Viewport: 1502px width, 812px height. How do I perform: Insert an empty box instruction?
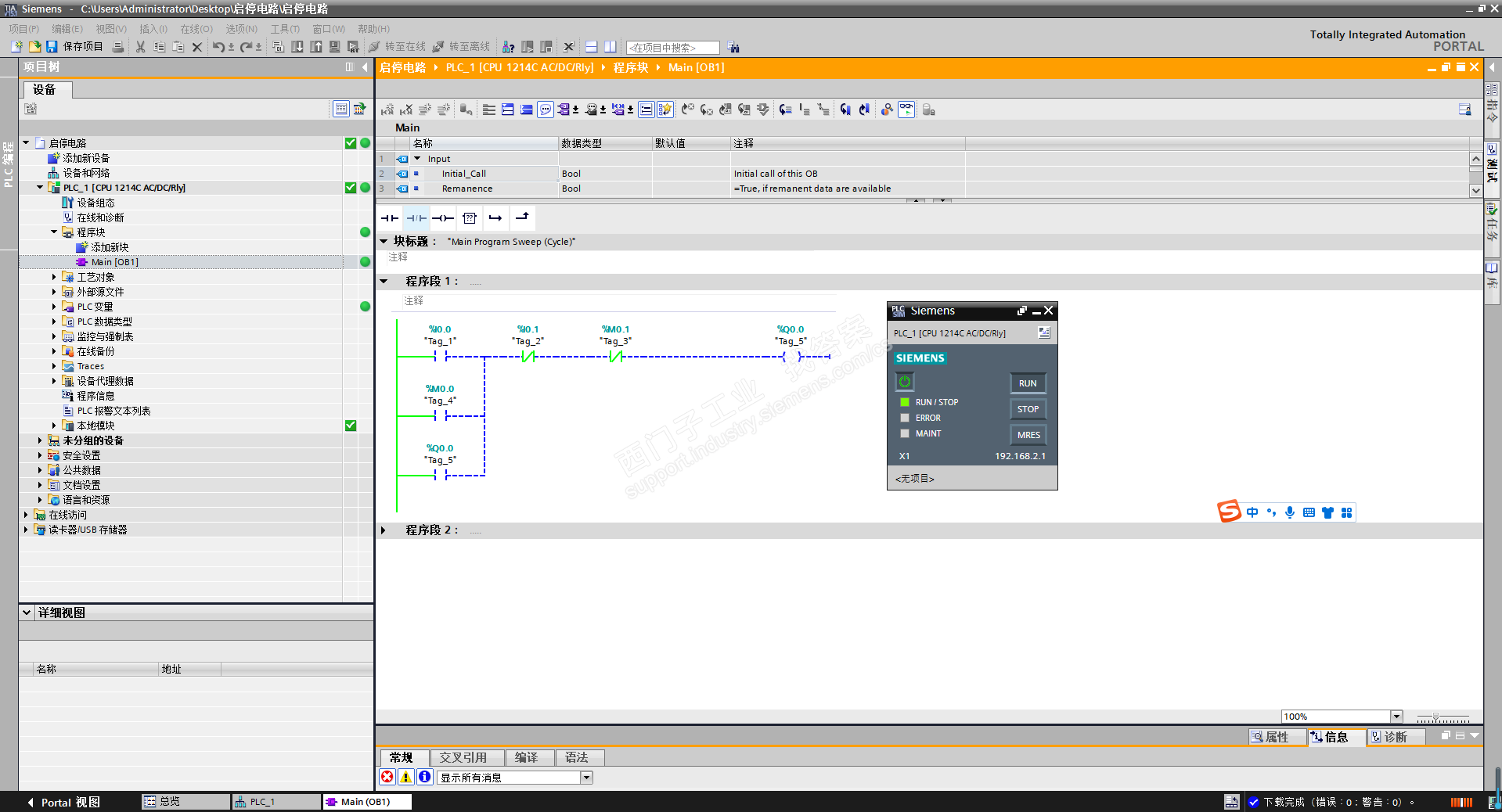coord(470,218)
